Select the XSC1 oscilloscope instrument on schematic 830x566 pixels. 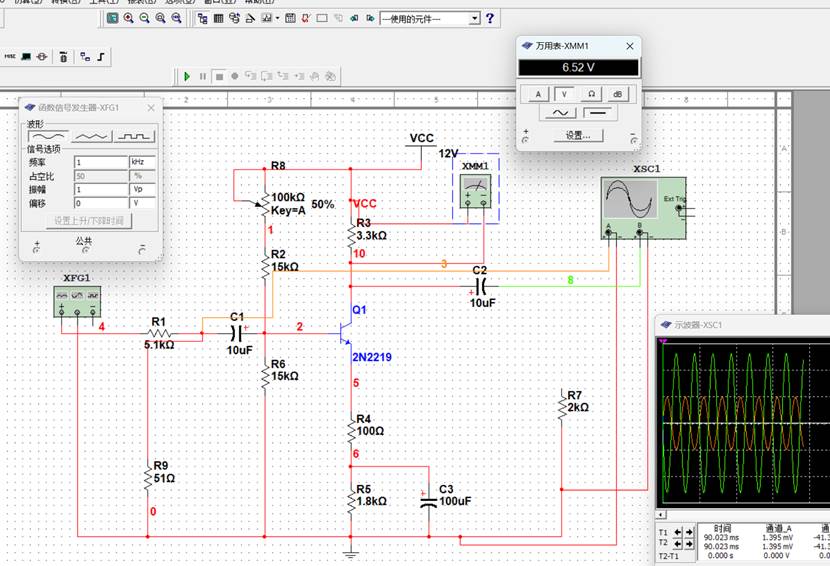pyautogui.click(x=644, y=208)
